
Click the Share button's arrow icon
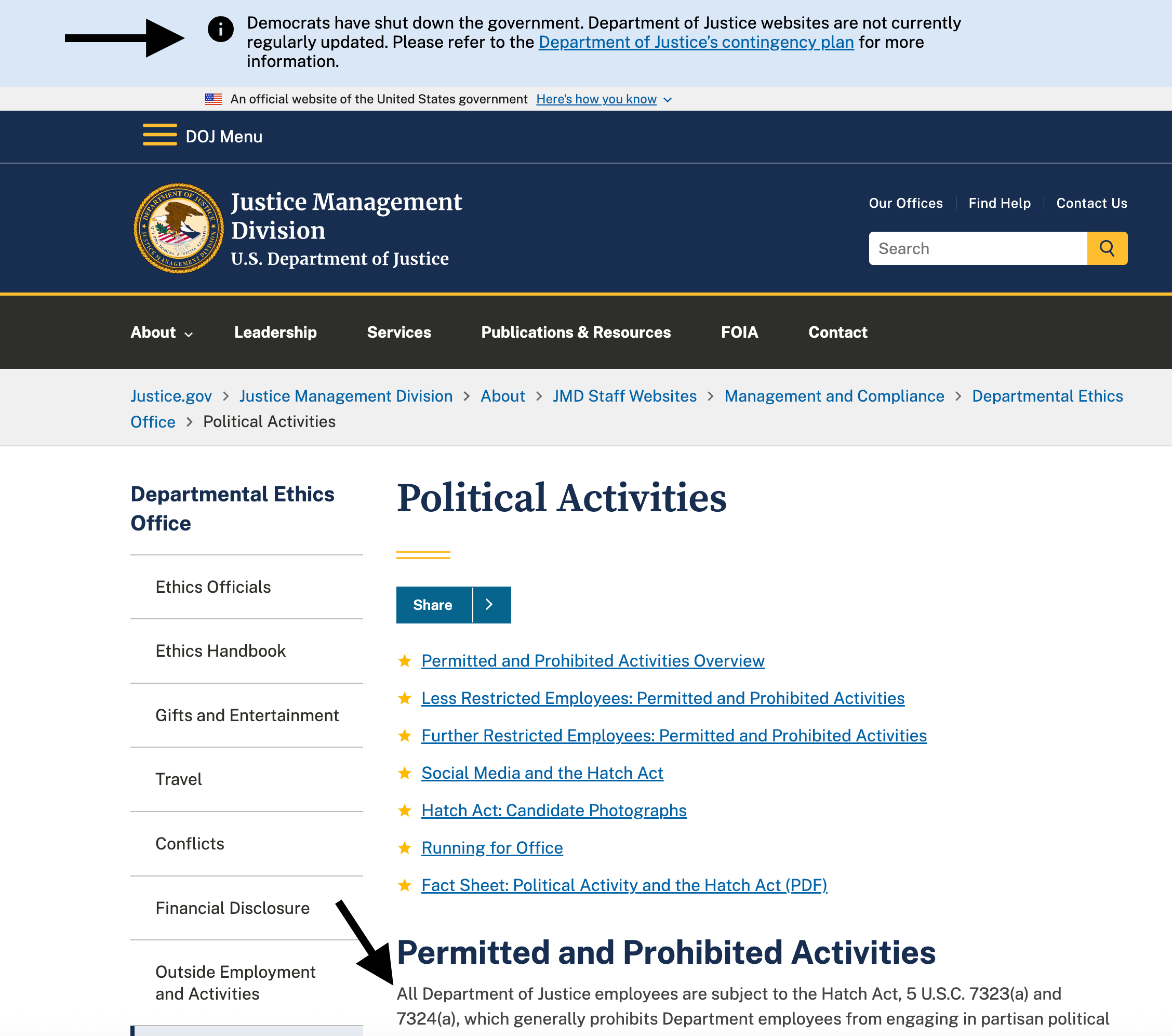point(490,604)
